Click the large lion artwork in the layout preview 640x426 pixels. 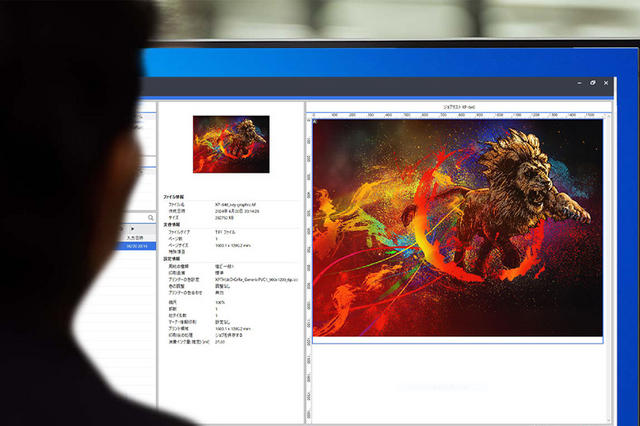458,228
